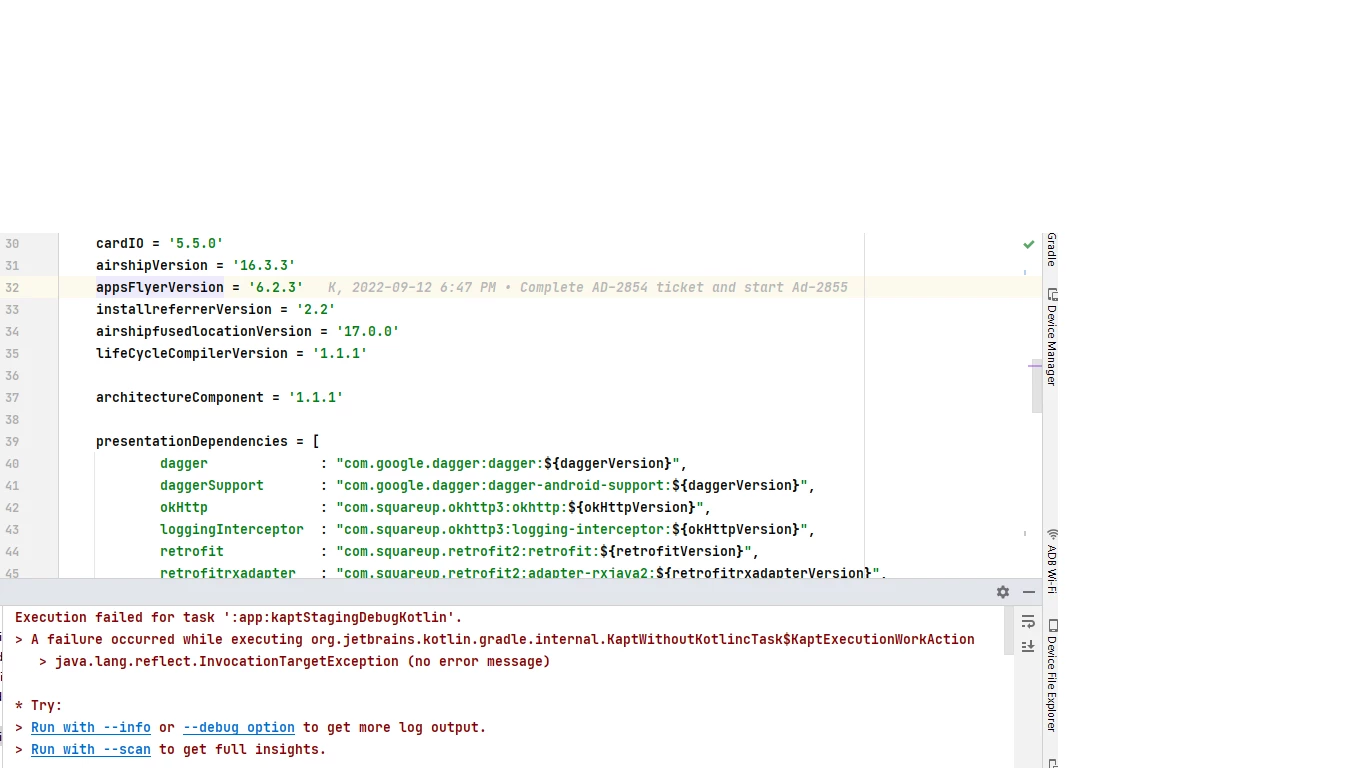1366x768 pixels.
Task: Open the ADB Wi-Fi side tab
Action: click(1051, 562)
